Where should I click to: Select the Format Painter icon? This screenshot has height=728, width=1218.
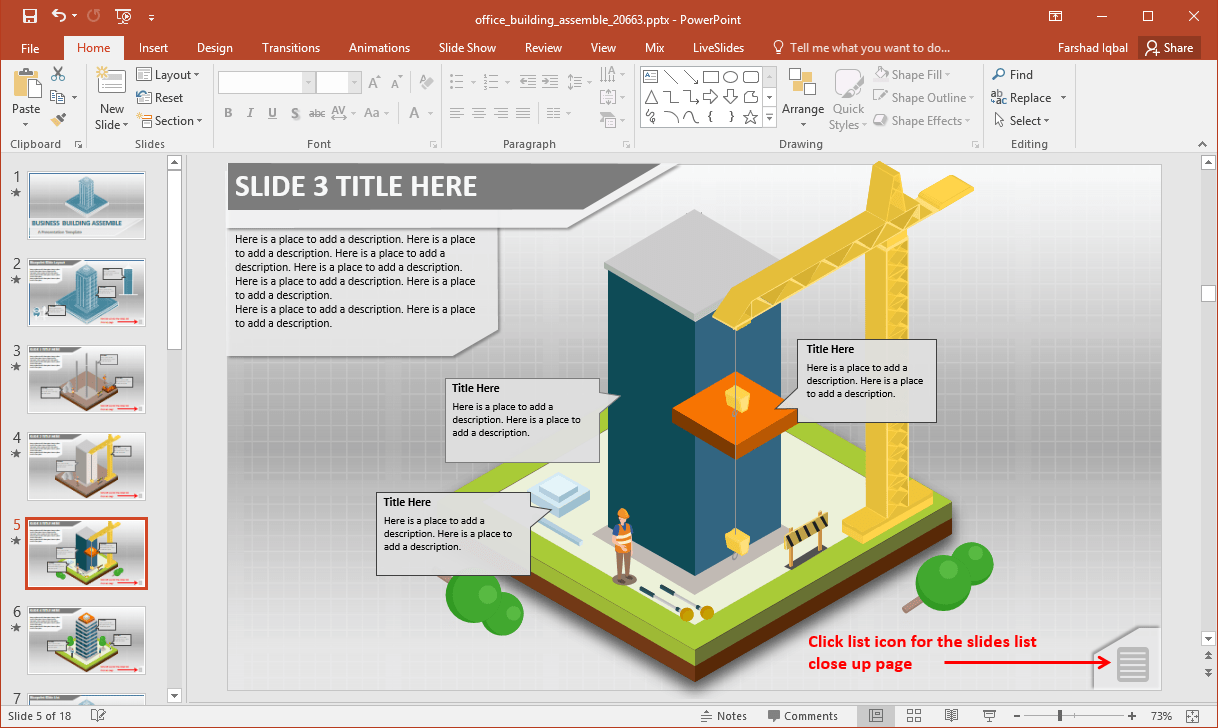pos(60,120)
